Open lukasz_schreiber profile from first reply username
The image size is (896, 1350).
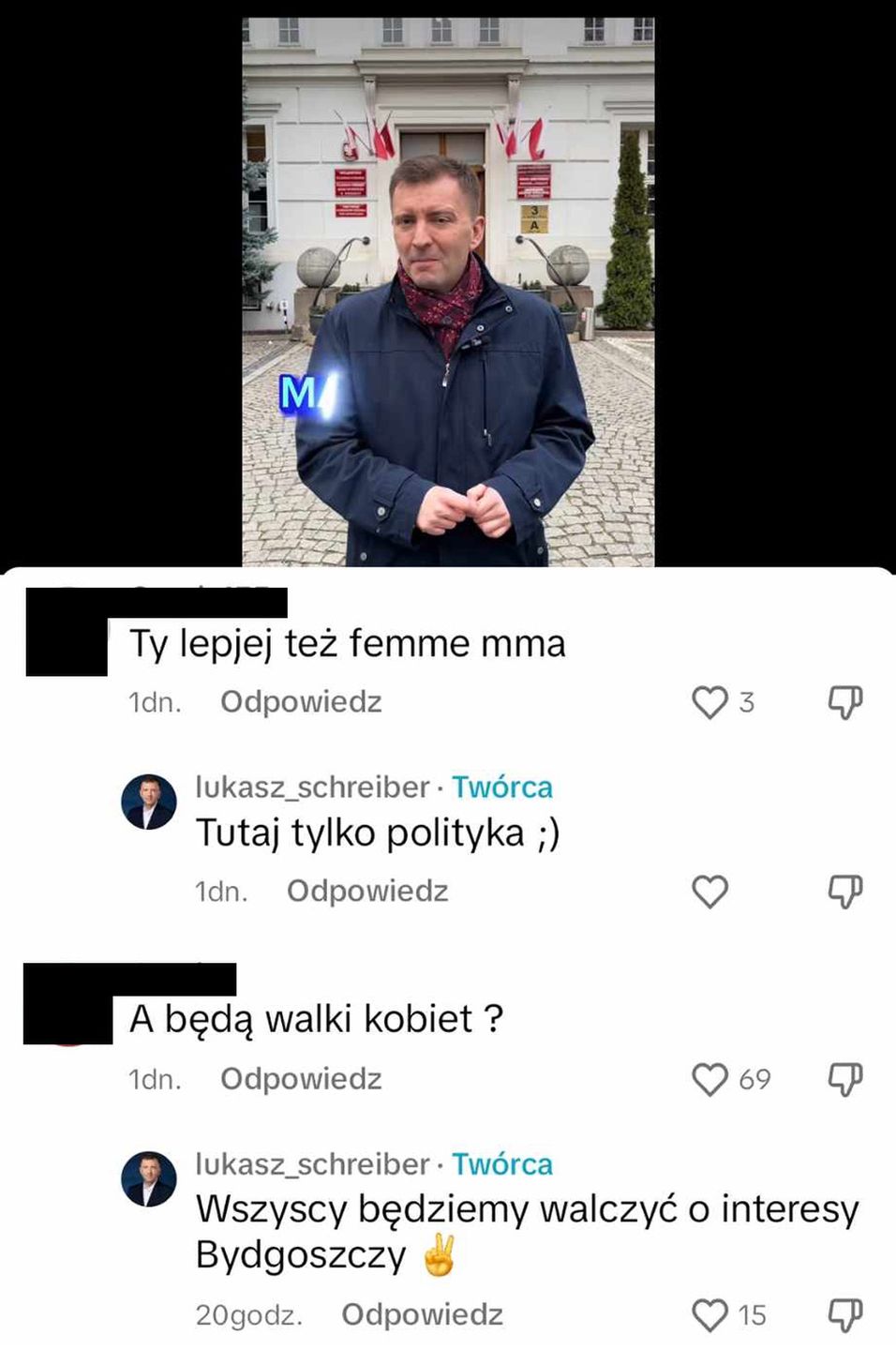click(x=312, y=787)
